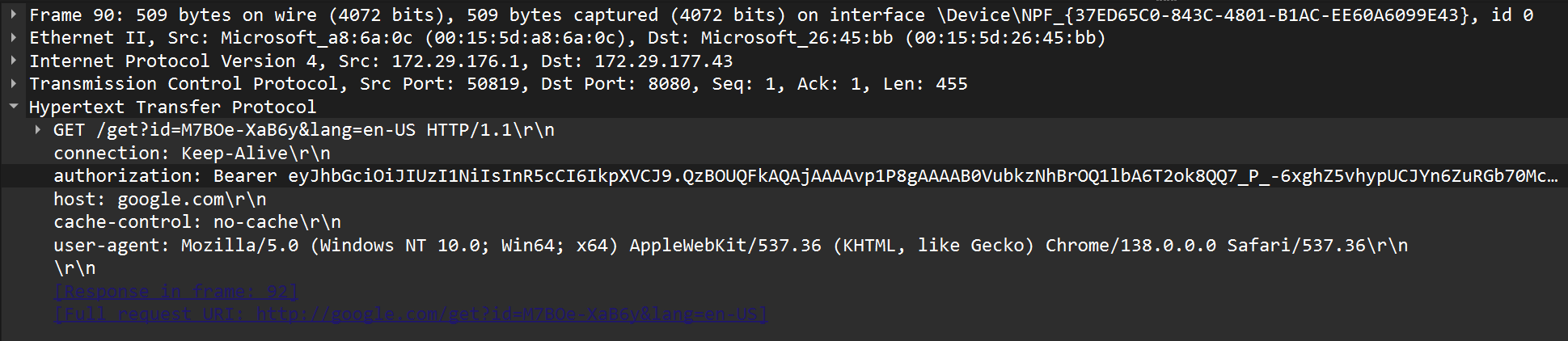Expand the Frame 90 details
1568x341 pixels.
pos(14,15)
